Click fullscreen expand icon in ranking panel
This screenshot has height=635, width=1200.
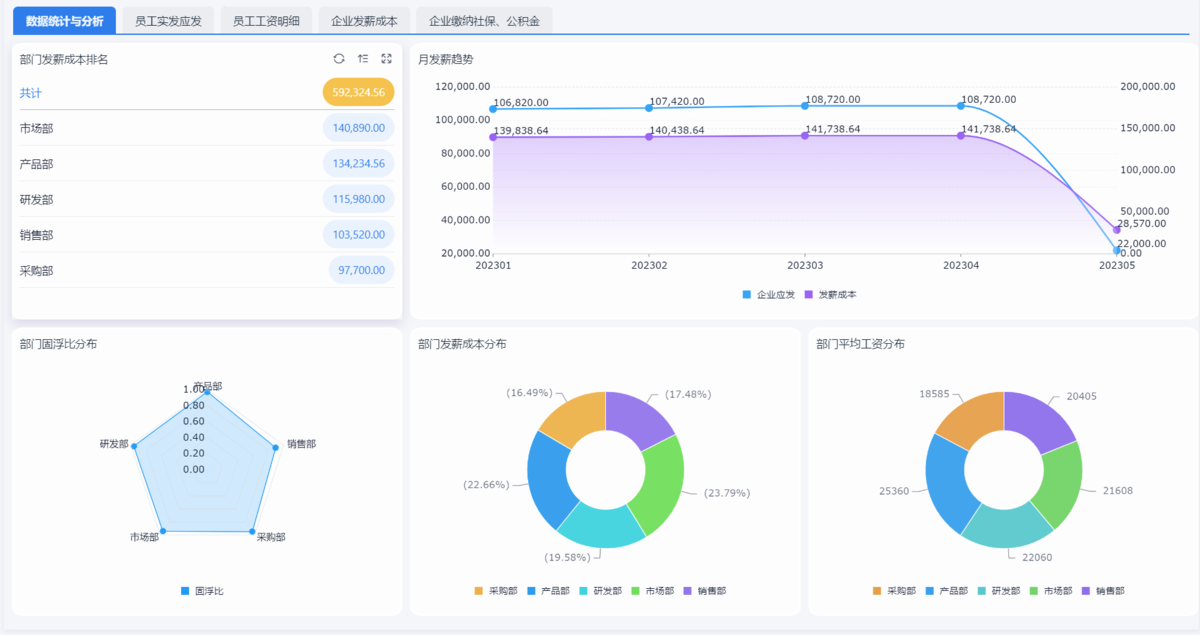(x=386, y=59)
